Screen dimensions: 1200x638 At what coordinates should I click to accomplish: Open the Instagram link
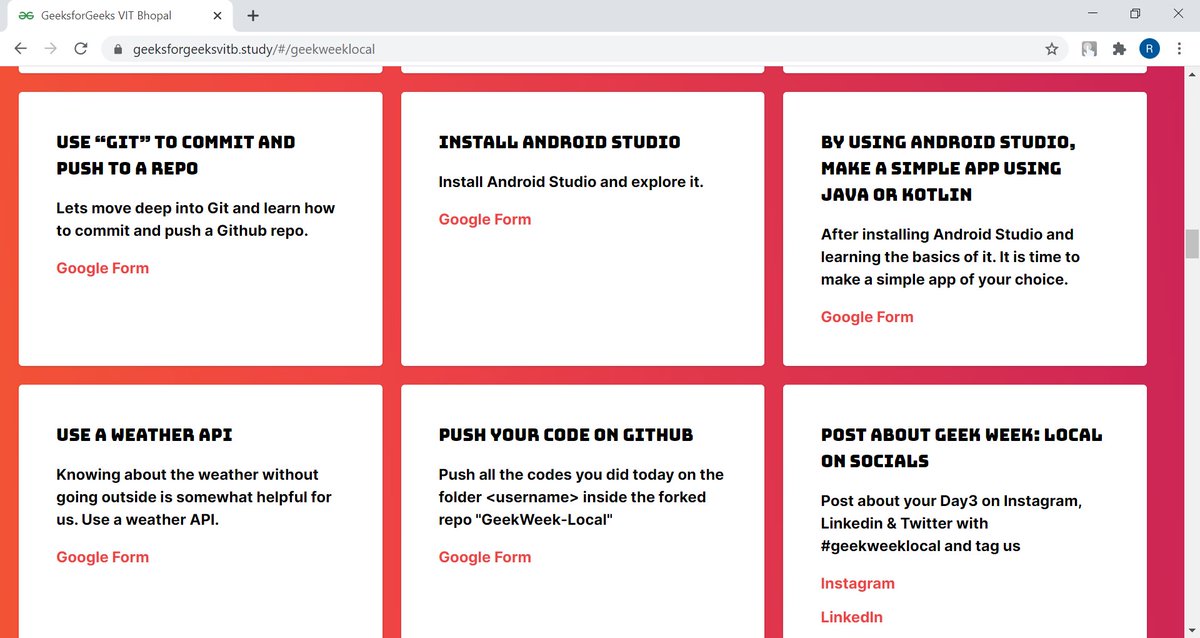pos(858,583)
